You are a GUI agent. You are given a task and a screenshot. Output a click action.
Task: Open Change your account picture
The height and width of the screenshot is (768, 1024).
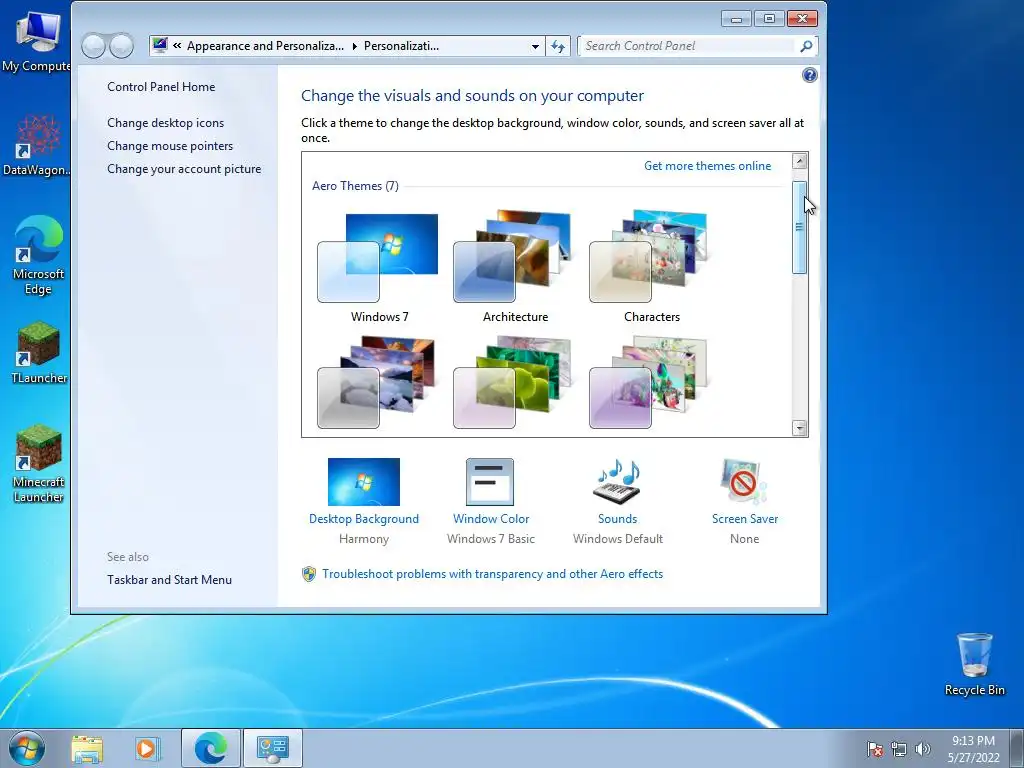[184, 168]
